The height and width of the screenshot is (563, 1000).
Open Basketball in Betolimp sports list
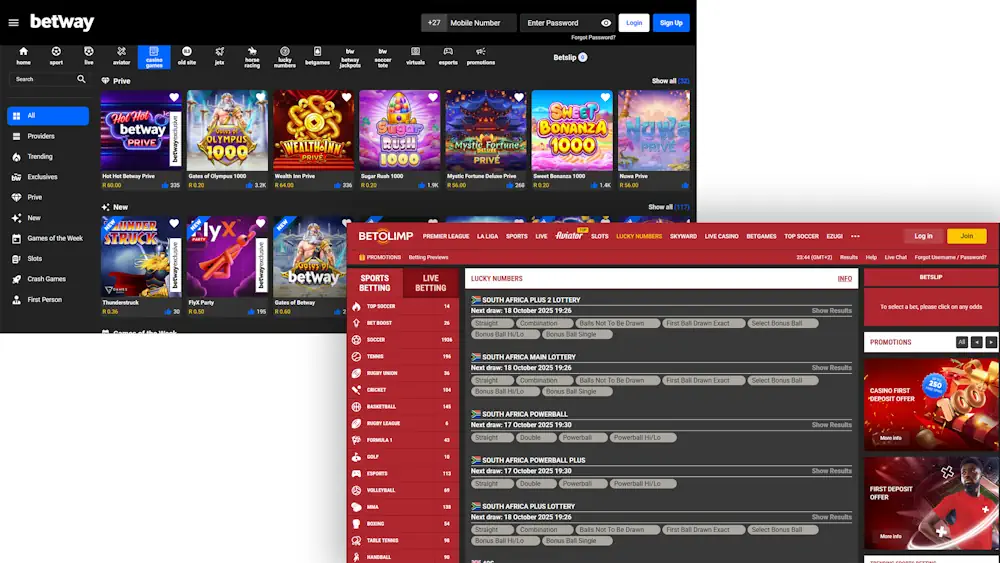403,407
